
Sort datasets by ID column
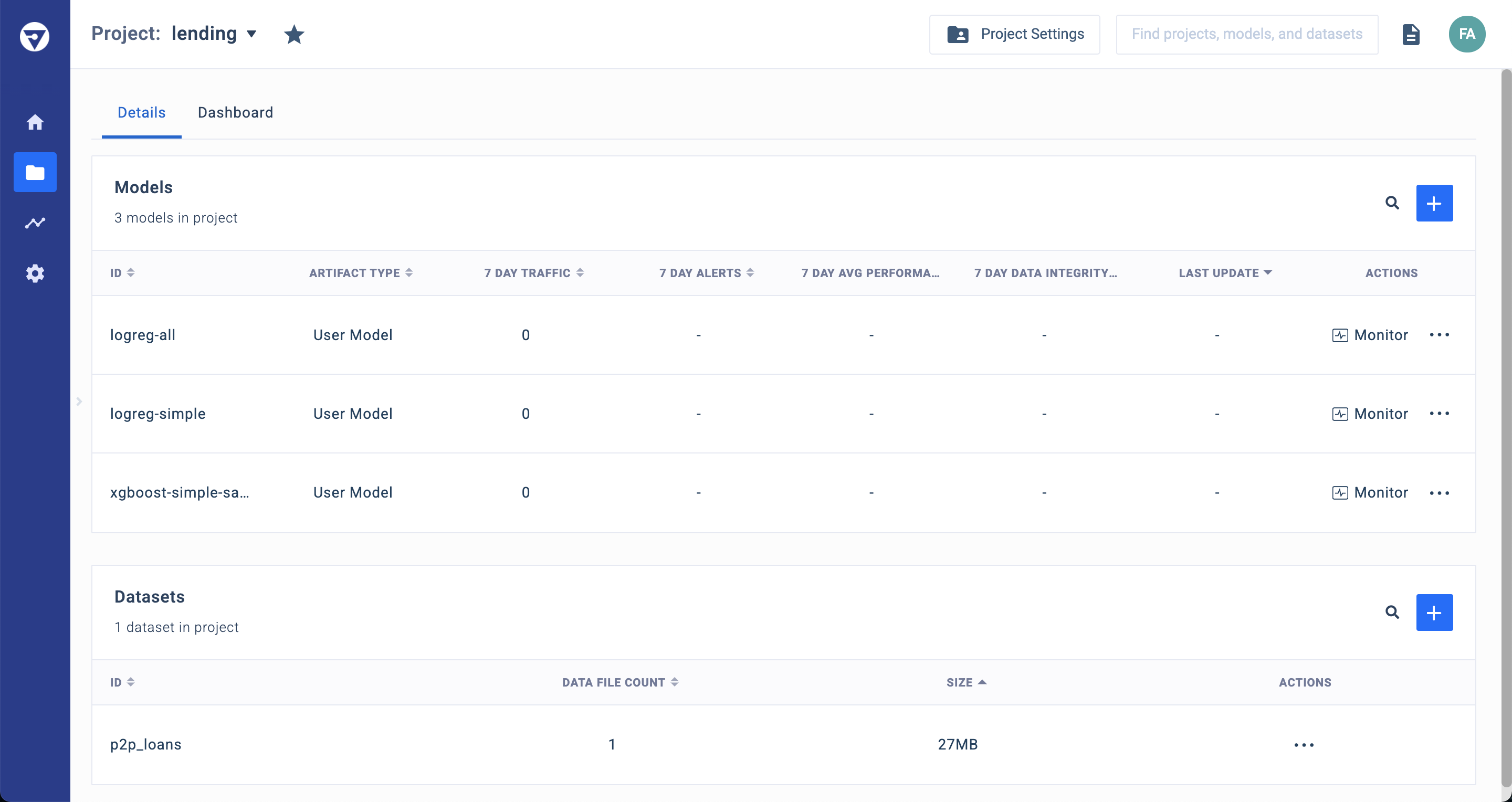point(122,682)
